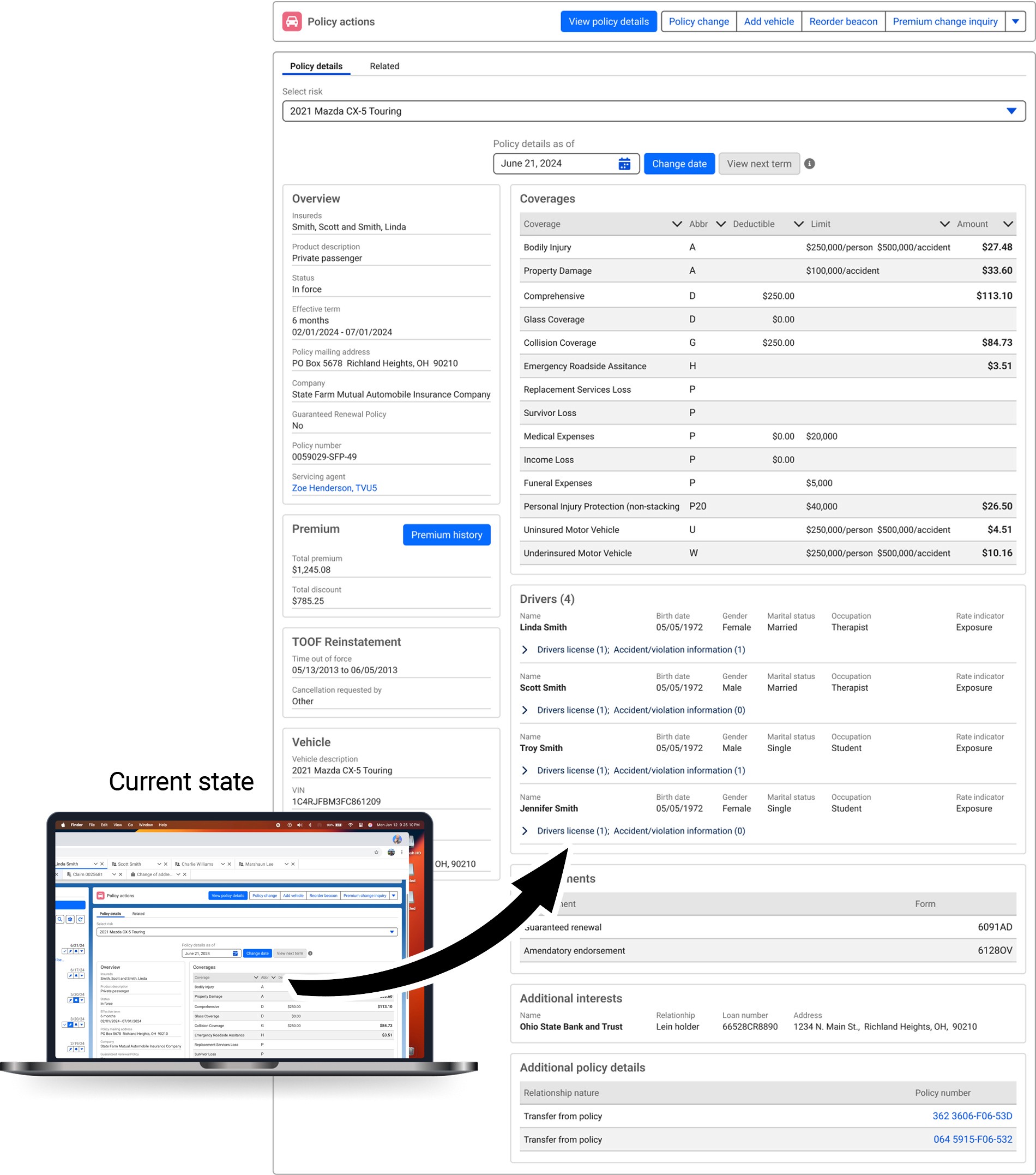This screenshot has height=1175, width=1036.
Task: Open the Premium history button
Action: pyautogui.click(x=447, y=535)
